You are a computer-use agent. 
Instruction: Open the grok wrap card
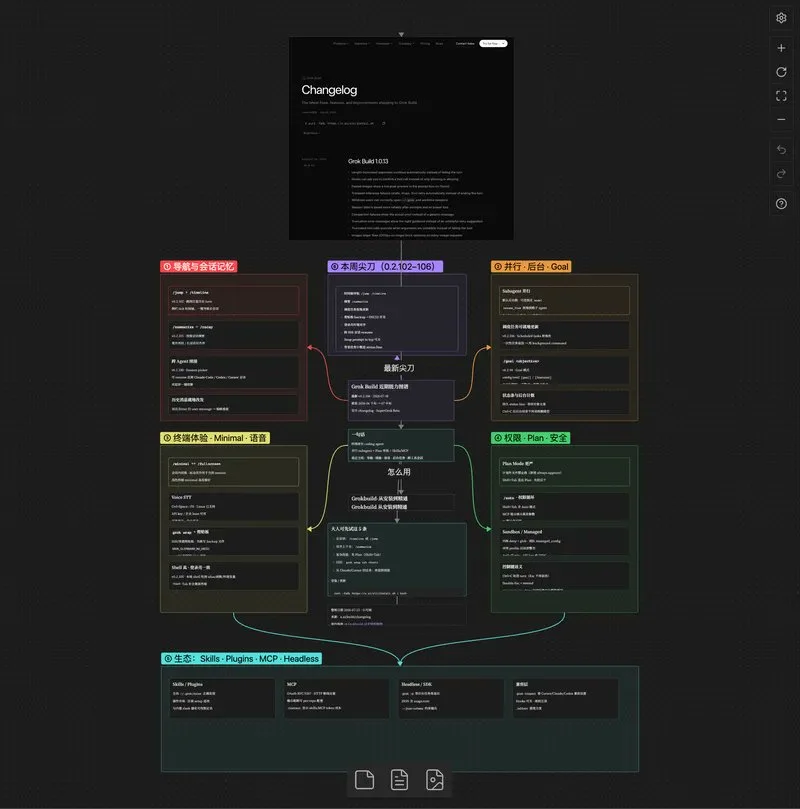233,541
